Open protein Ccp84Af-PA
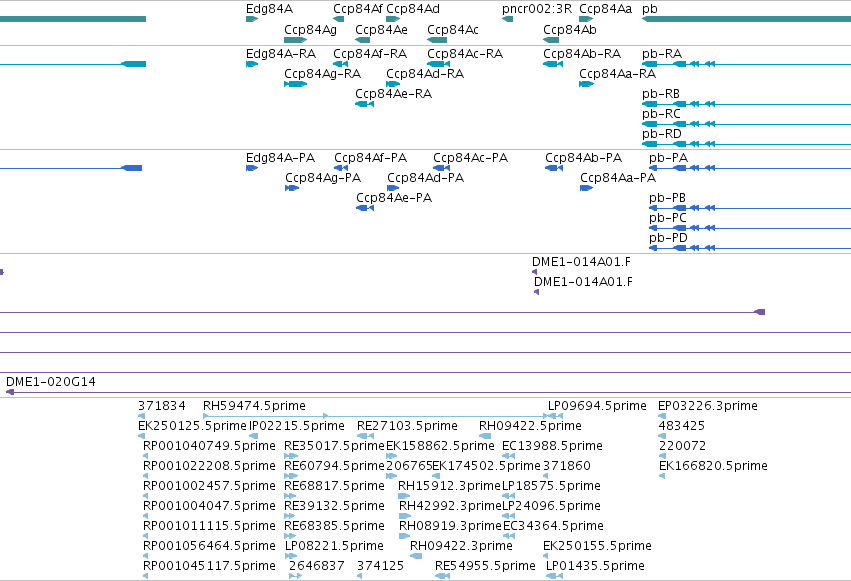Viewport: 851px width, 581px height. [x=370, y=158]
